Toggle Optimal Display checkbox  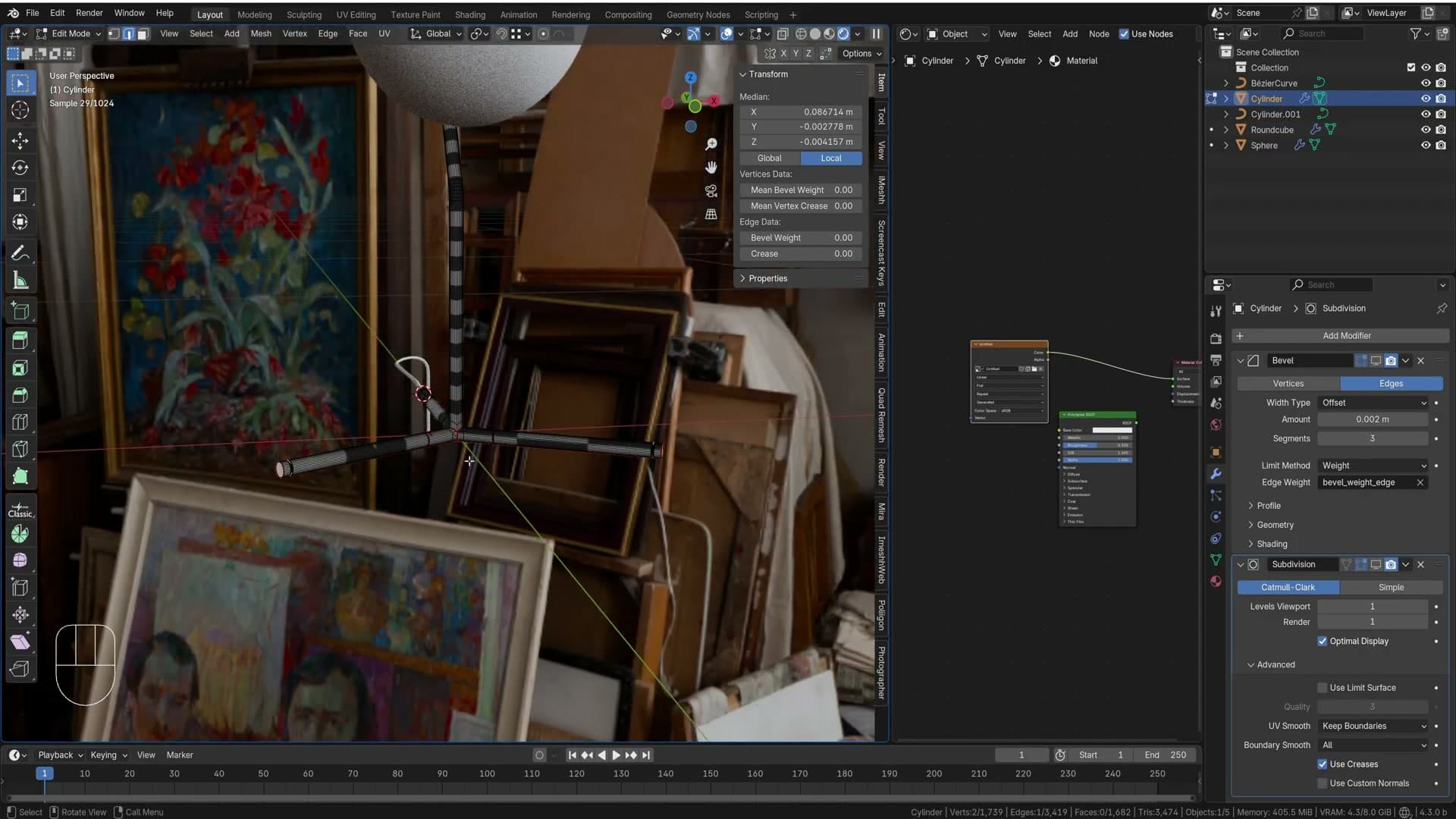click(x=1323, y=642)
